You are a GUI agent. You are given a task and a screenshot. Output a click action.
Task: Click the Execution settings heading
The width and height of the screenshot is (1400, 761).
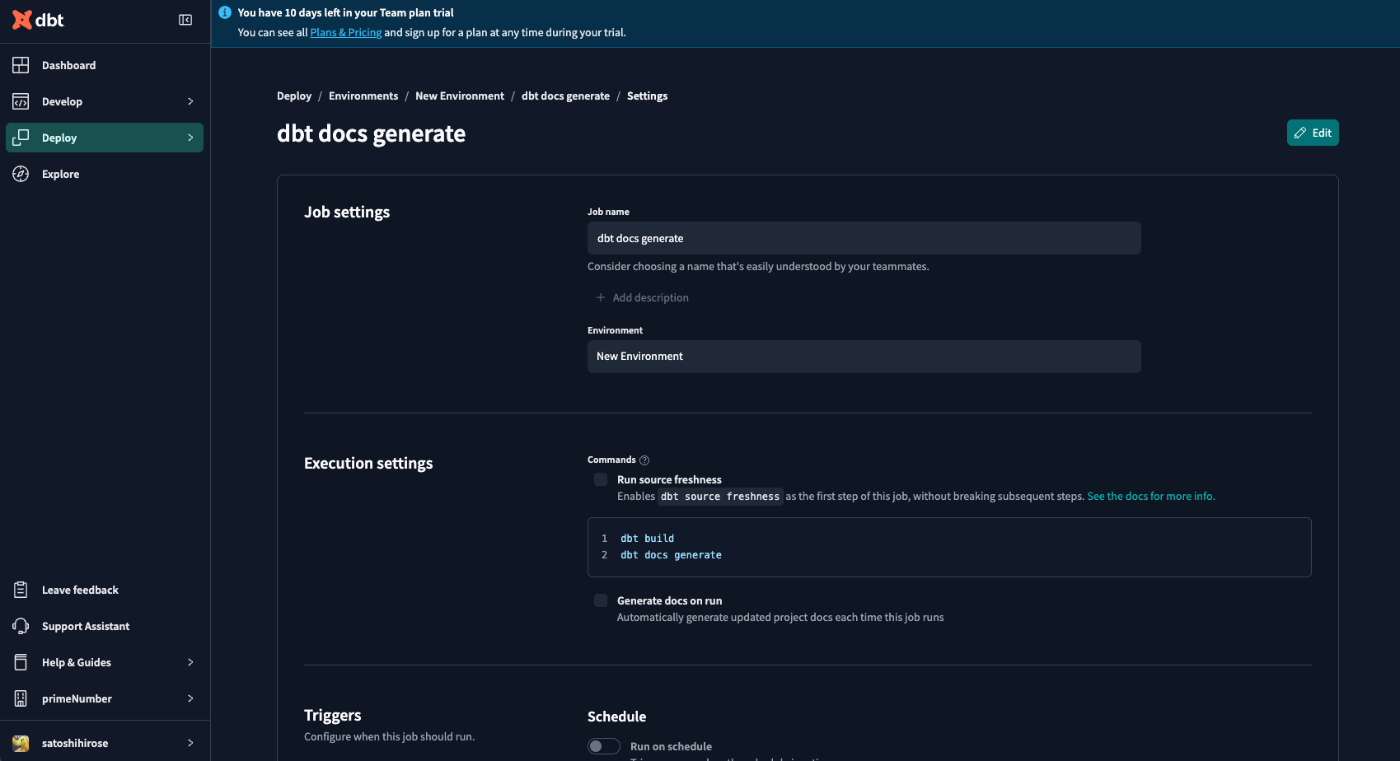pyautogui.click(x=368, y=463)
